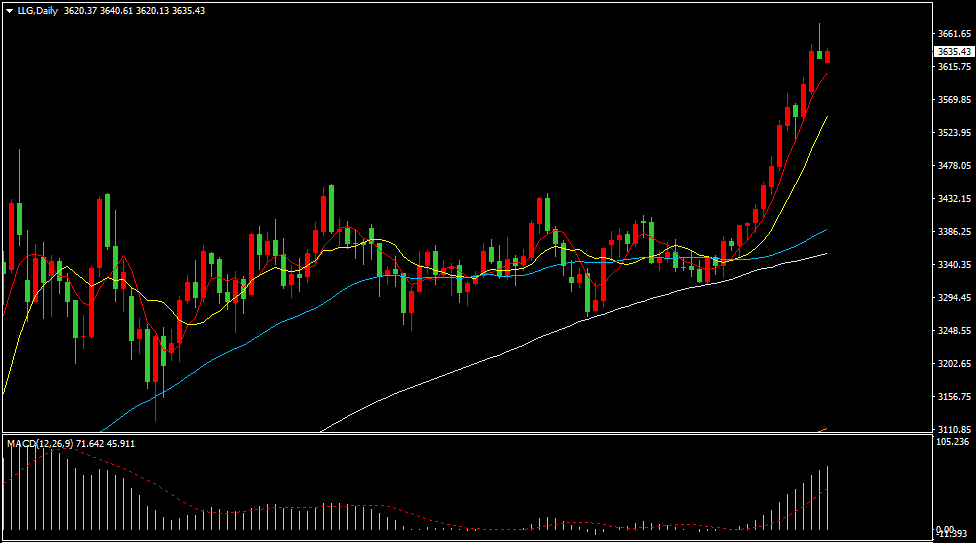The height and width of the screenshot is (543, 976).
Task: Click the 3340.35 price axis label
Action: (x=954, y=265)
